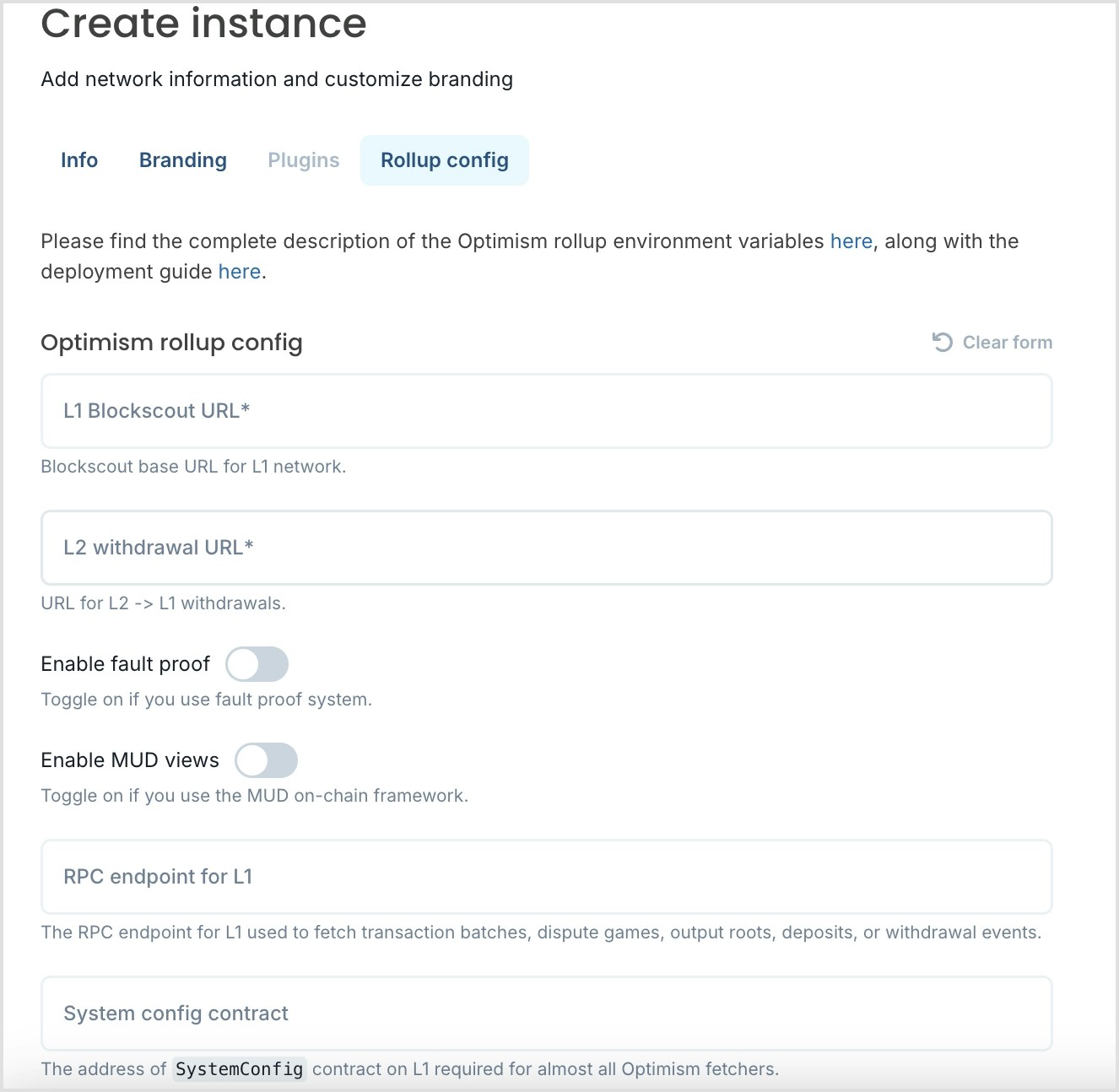1119x1092 pixels.
Task: Open the environment variables 'here' link
Action: pyautogui.click(x=851, y=241)
